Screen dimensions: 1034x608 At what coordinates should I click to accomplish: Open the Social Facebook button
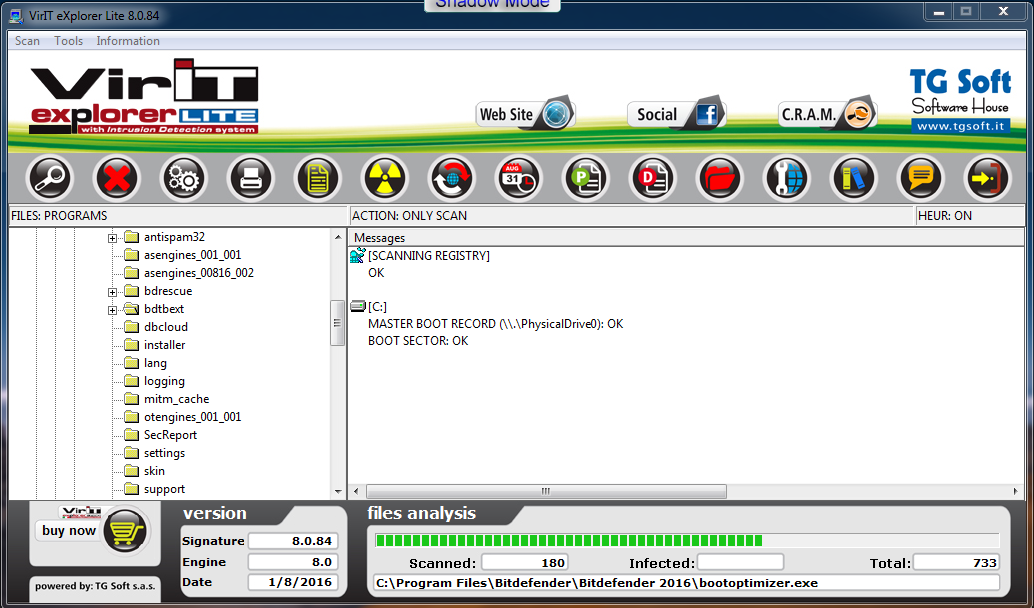coord(677,114)
